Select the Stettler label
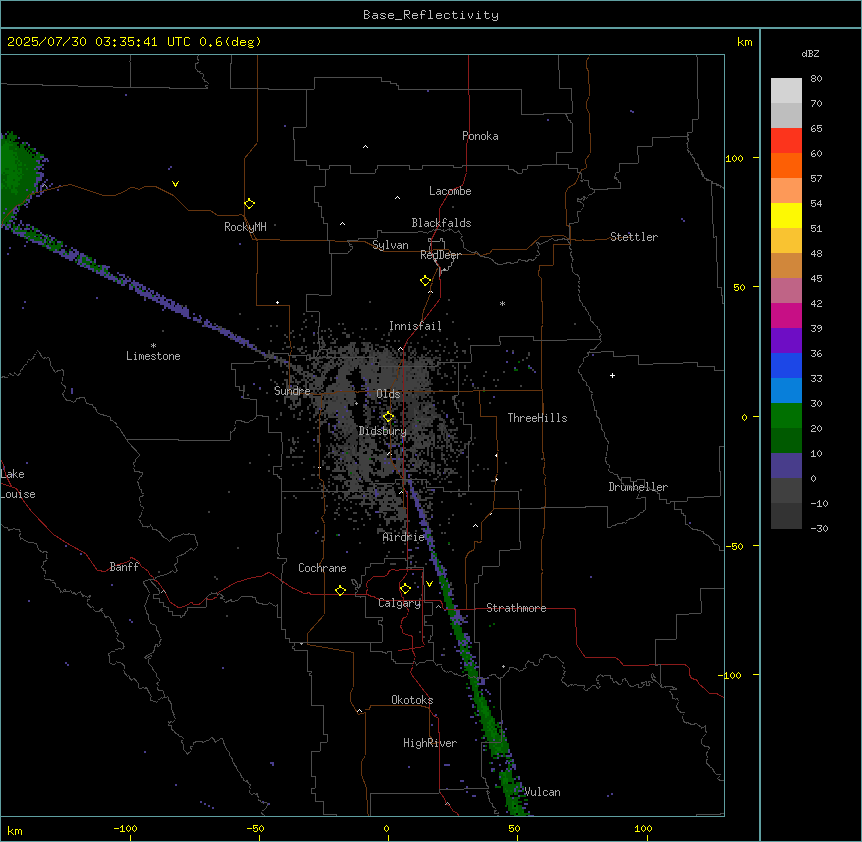862x842 pixels. (634, 237)
